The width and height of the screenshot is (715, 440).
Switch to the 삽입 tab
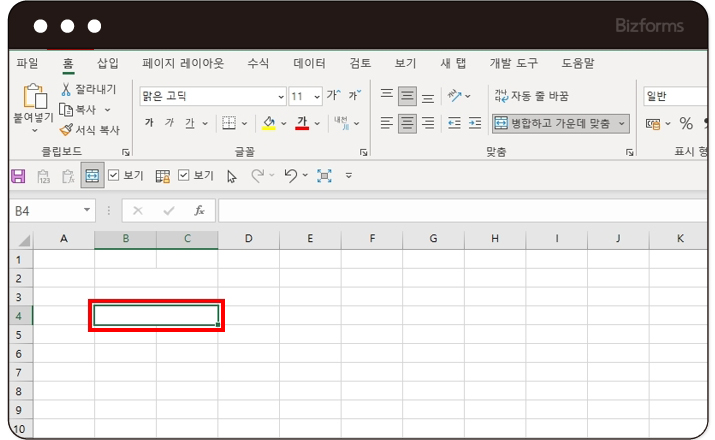pyautogui.click(x=108, y=63)
